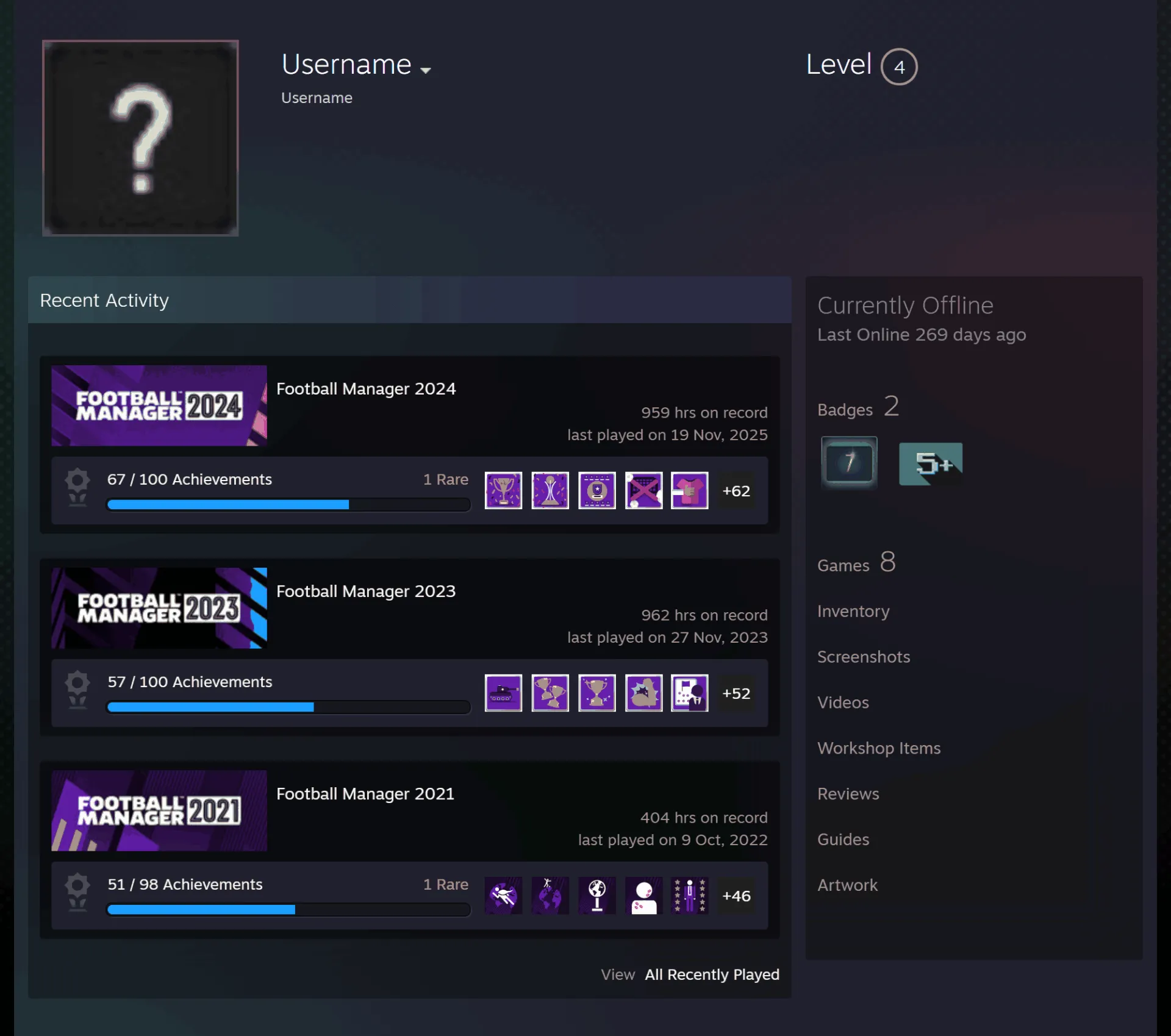
Task: Click the Football Manager 2021 title link
Action: pos(365,793)
